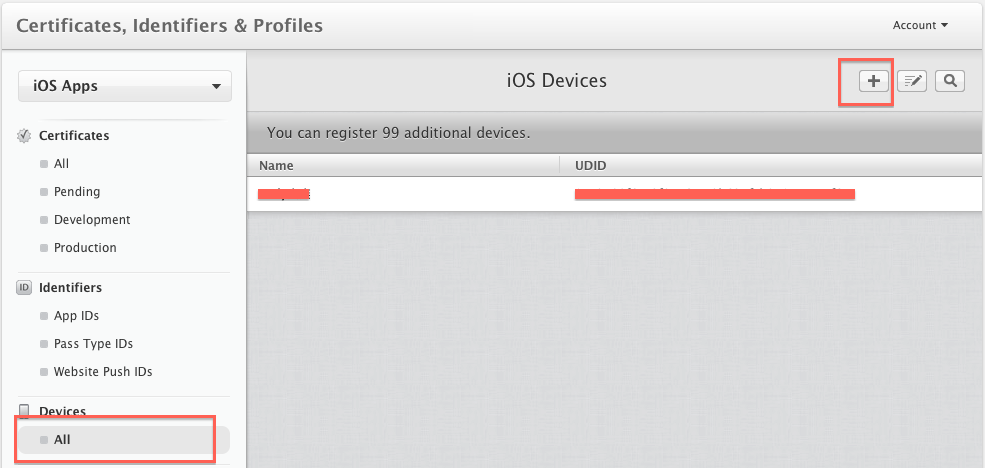
Task: Go to App IDs
Action: point(76,315)
